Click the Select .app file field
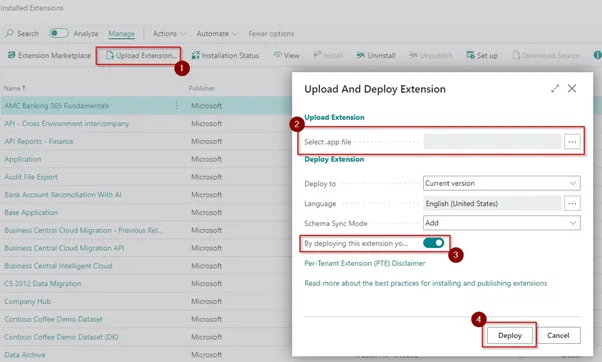The height and width of the screenshot is (362, 602). coord(492,142)
